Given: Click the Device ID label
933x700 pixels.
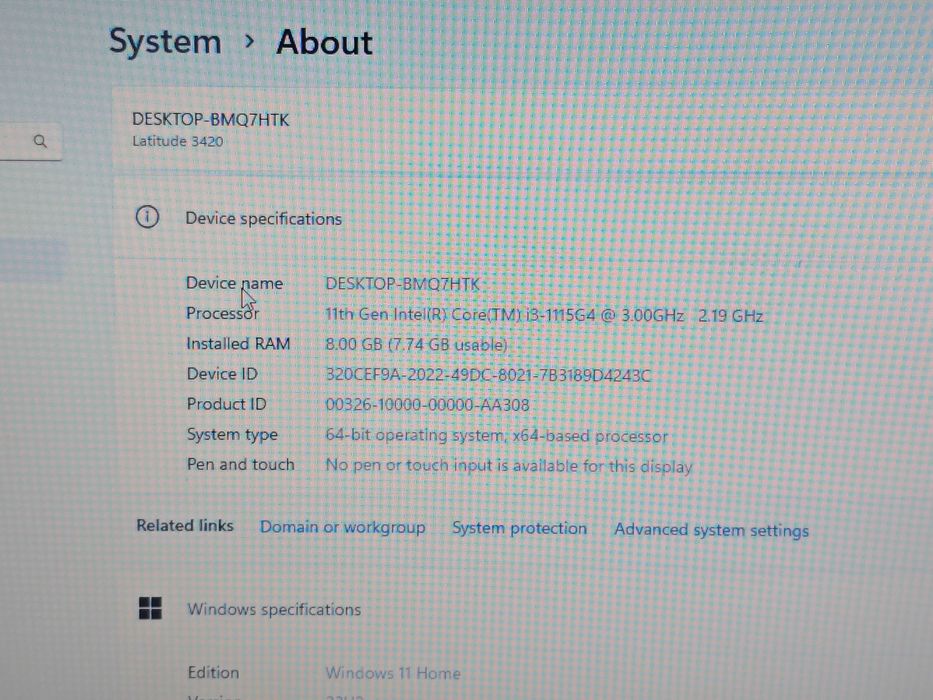Looking at the screenshot, I should coord(222,374).
